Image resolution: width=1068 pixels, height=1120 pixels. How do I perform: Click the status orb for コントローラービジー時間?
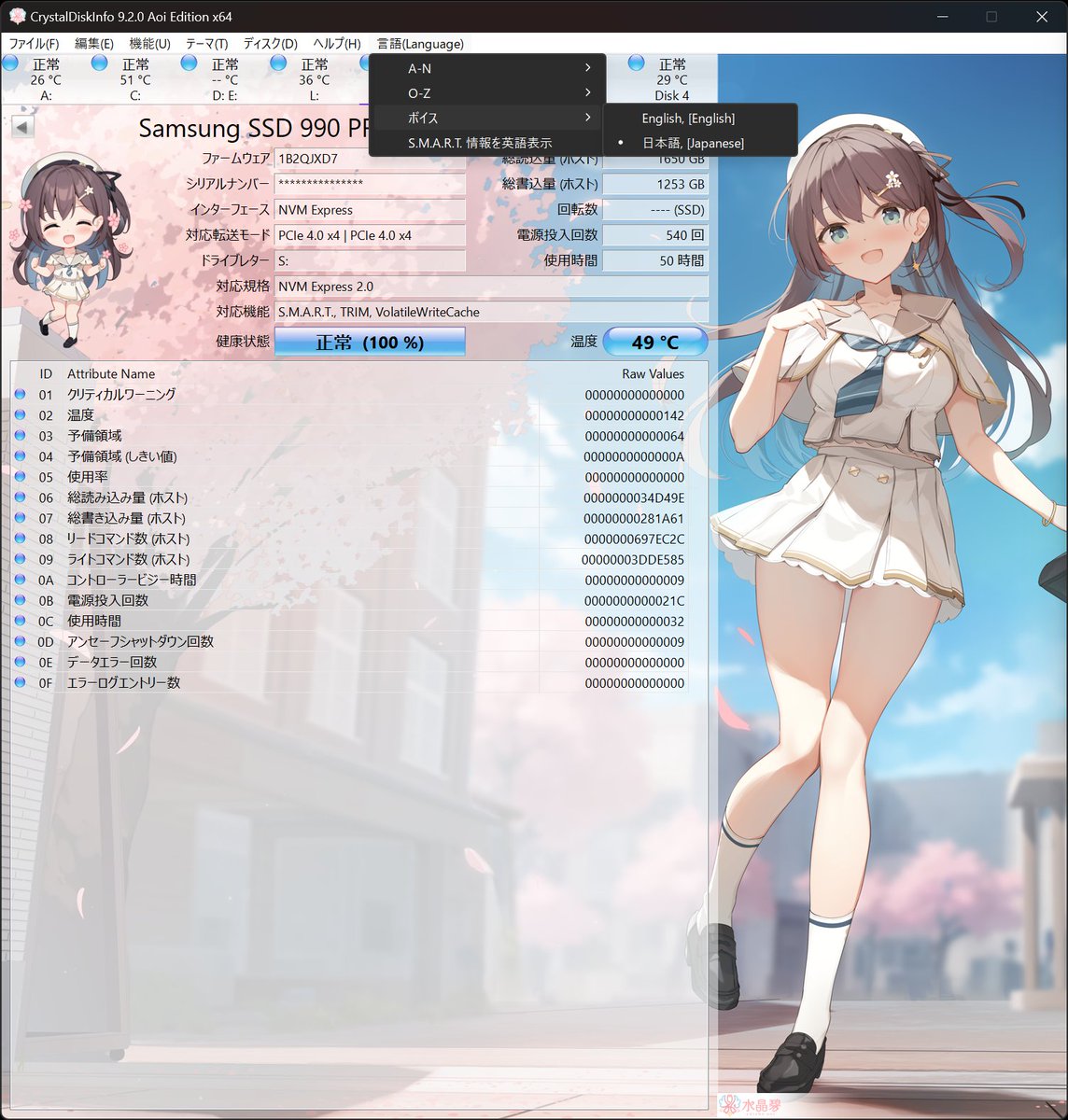[21, 580]
